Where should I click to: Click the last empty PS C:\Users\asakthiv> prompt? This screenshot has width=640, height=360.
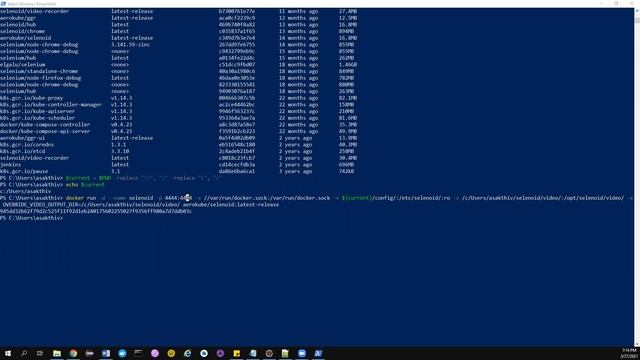click(32, 218)
